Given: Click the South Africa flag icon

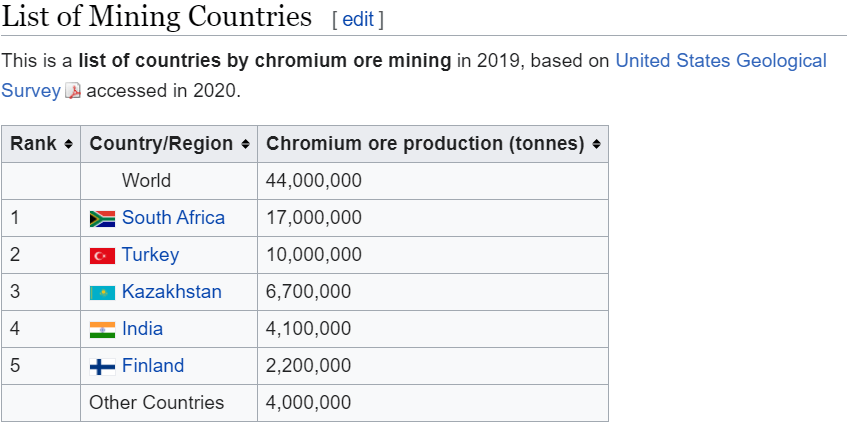Looking at the screenshot, I should [x=102, y=219].
